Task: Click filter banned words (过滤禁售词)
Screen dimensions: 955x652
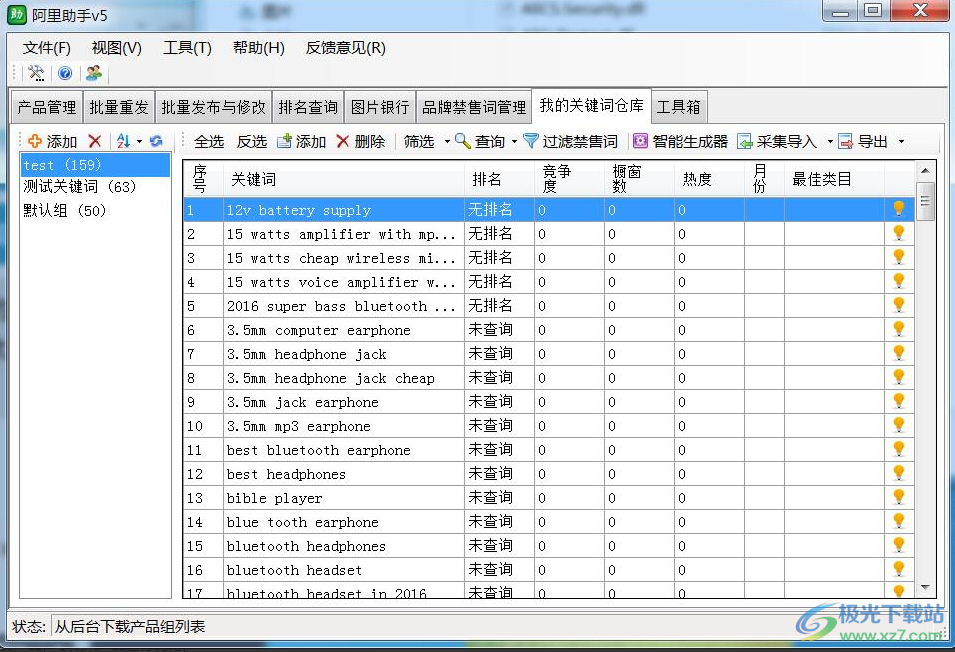Action: (x=570, y=141)
